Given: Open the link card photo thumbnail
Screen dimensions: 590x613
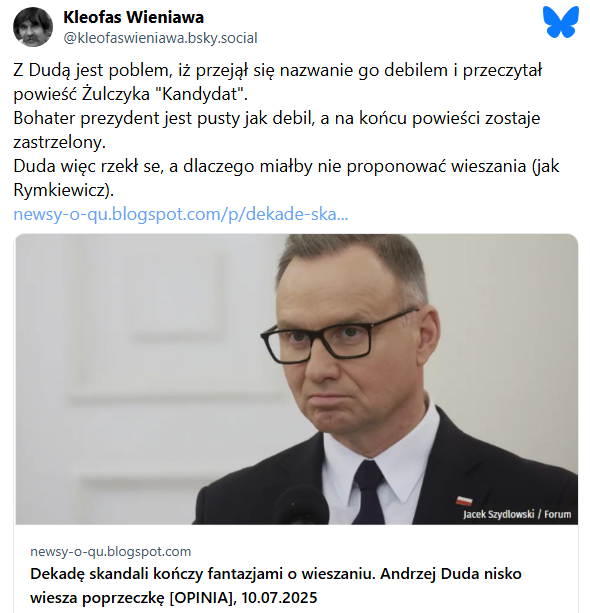Looking at the screenshot, I should point(296,379).
